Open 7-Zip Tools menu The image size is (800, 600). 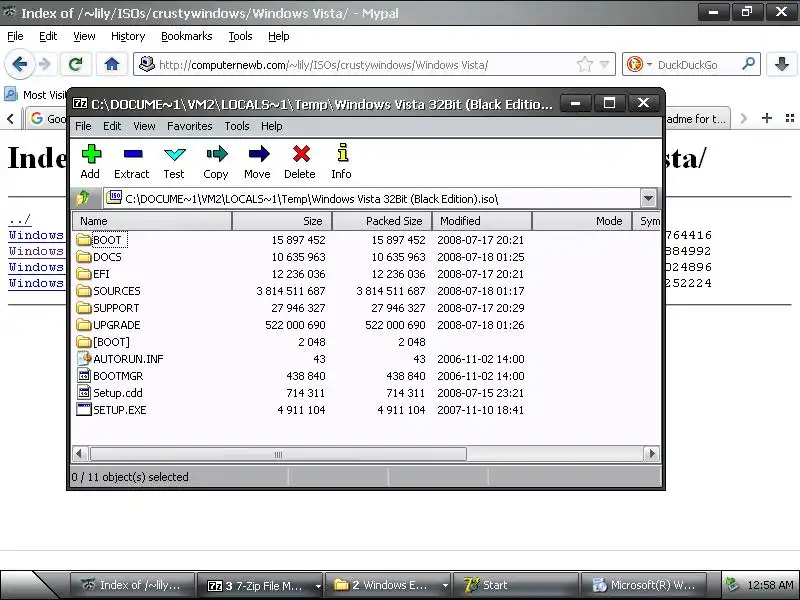(237, 126)
